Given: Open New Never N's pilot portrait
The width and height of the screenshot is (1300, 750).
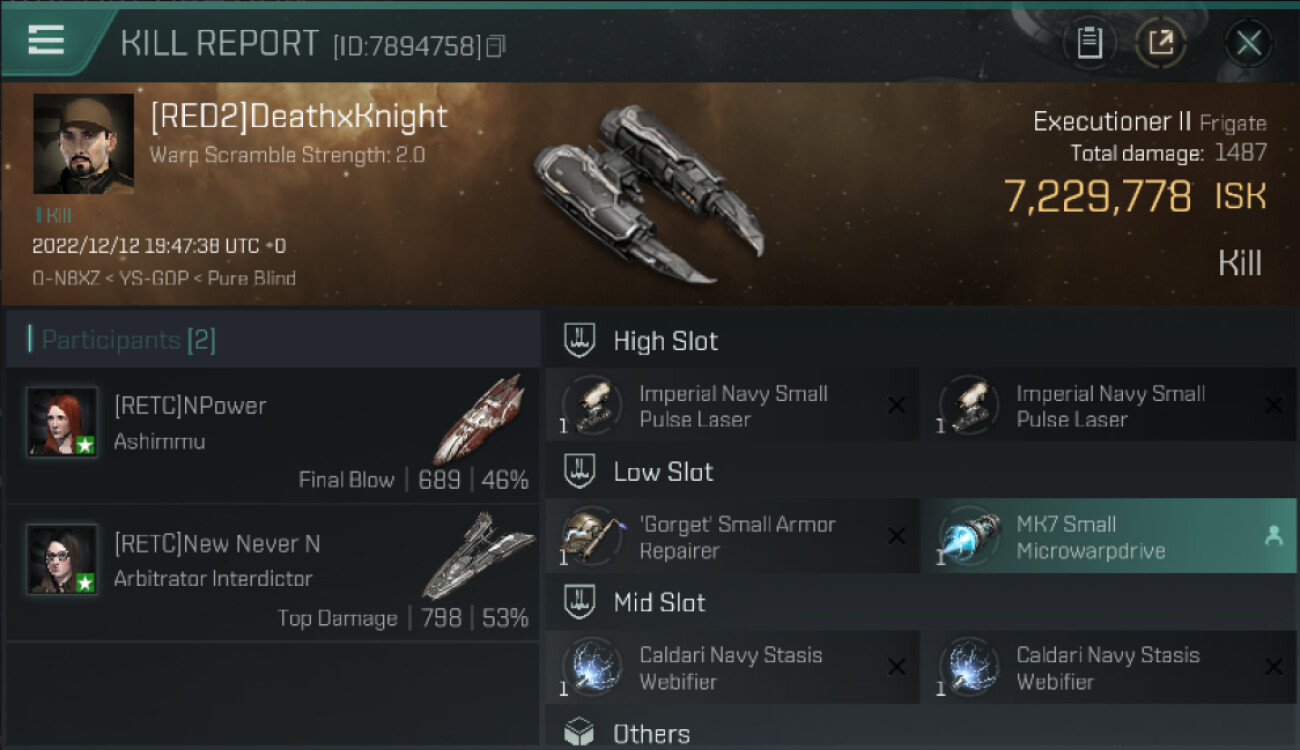Looking at the screenshot, I should pyautogui.click(x=62, y=560).
